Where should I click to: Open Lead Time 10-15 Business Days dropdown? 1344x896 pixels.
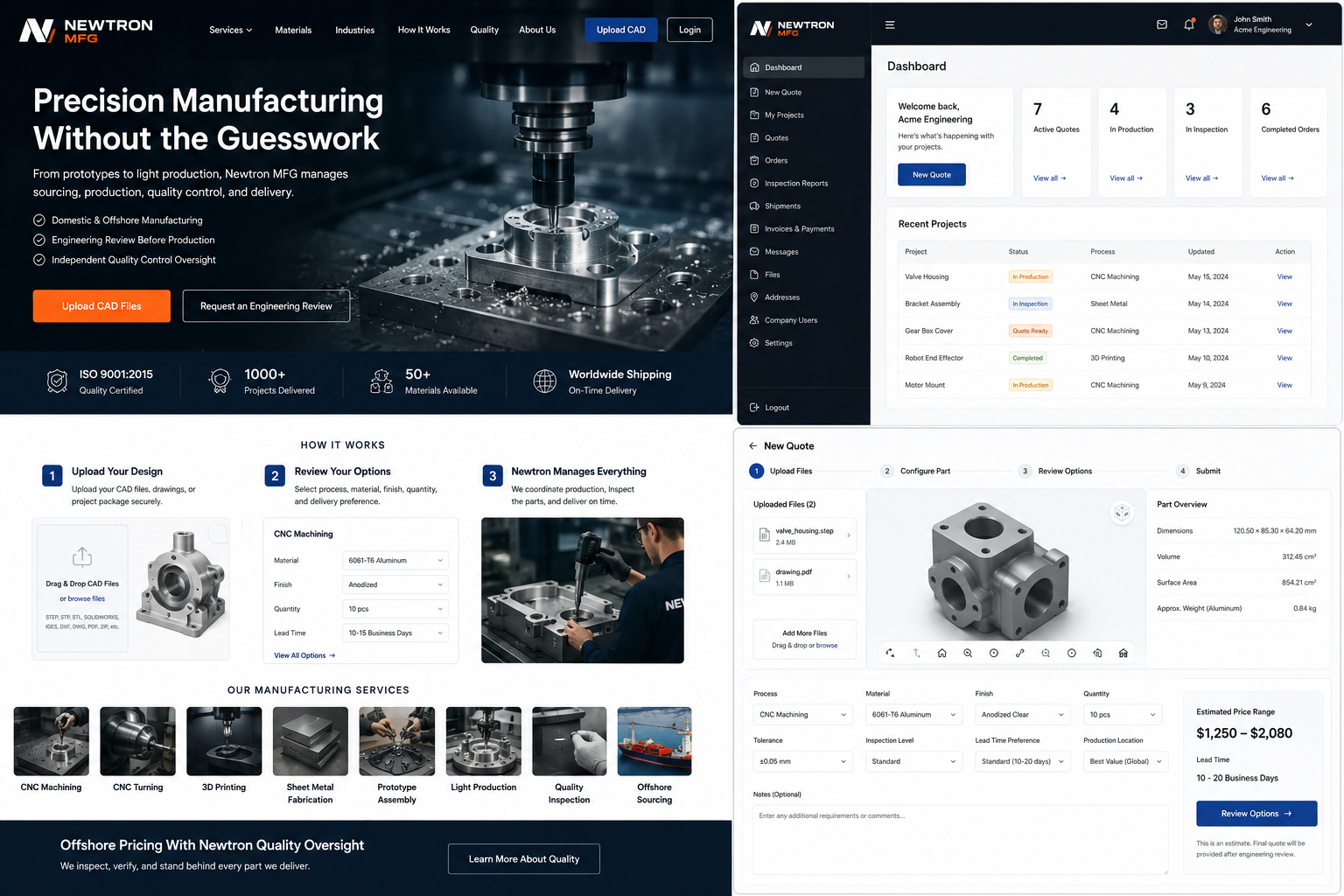tap(395, 633)
